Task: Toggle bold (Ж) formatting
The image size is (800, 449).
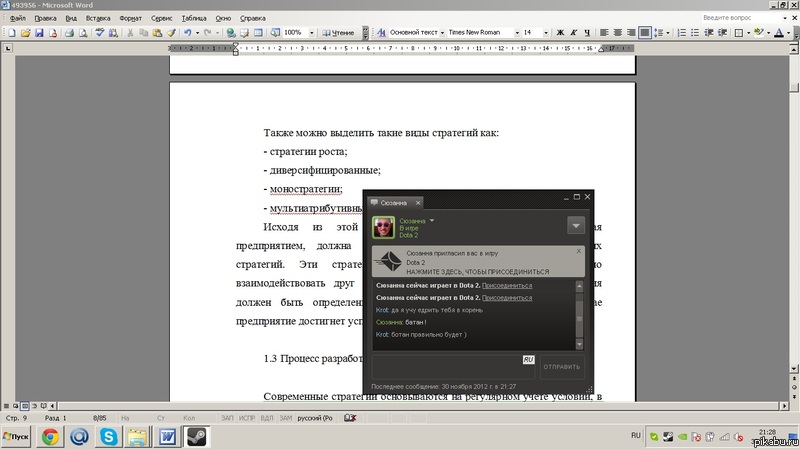Action: [560, 33]
